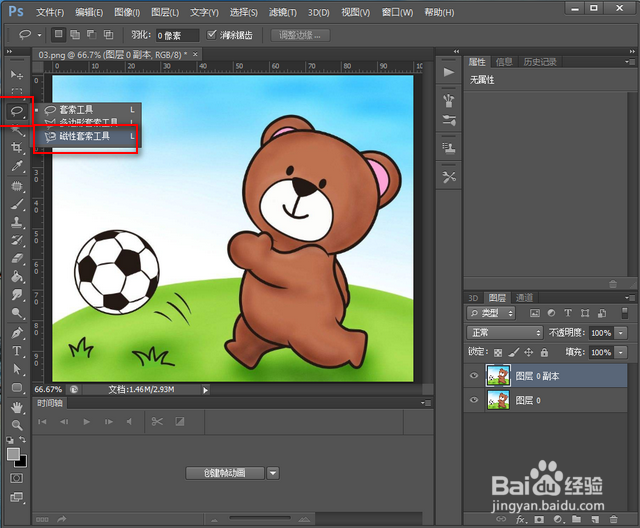Choose 磁性套索工具 from the flyout

(86, 136)
